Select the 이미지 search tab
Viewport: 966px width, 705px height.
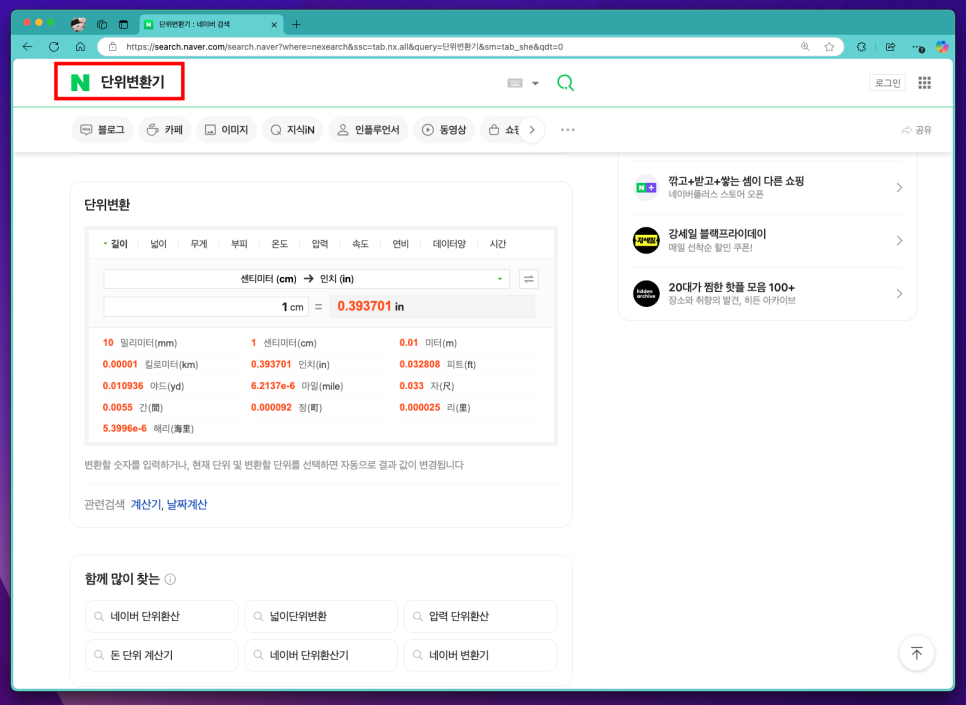tap(226, 130)
